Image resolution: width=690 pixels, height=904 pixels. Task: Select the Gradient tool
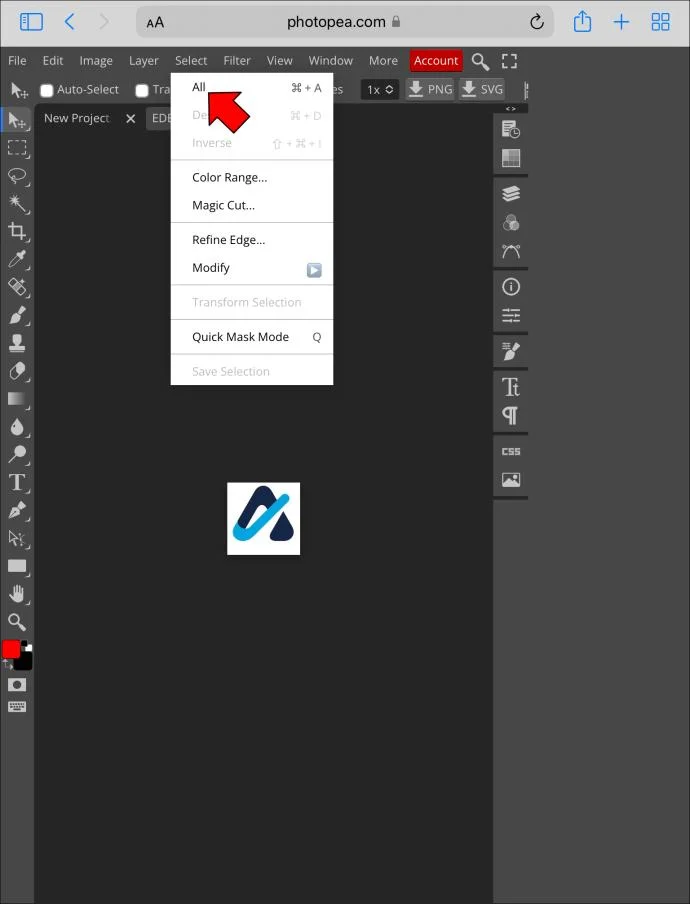click(17, 398)
